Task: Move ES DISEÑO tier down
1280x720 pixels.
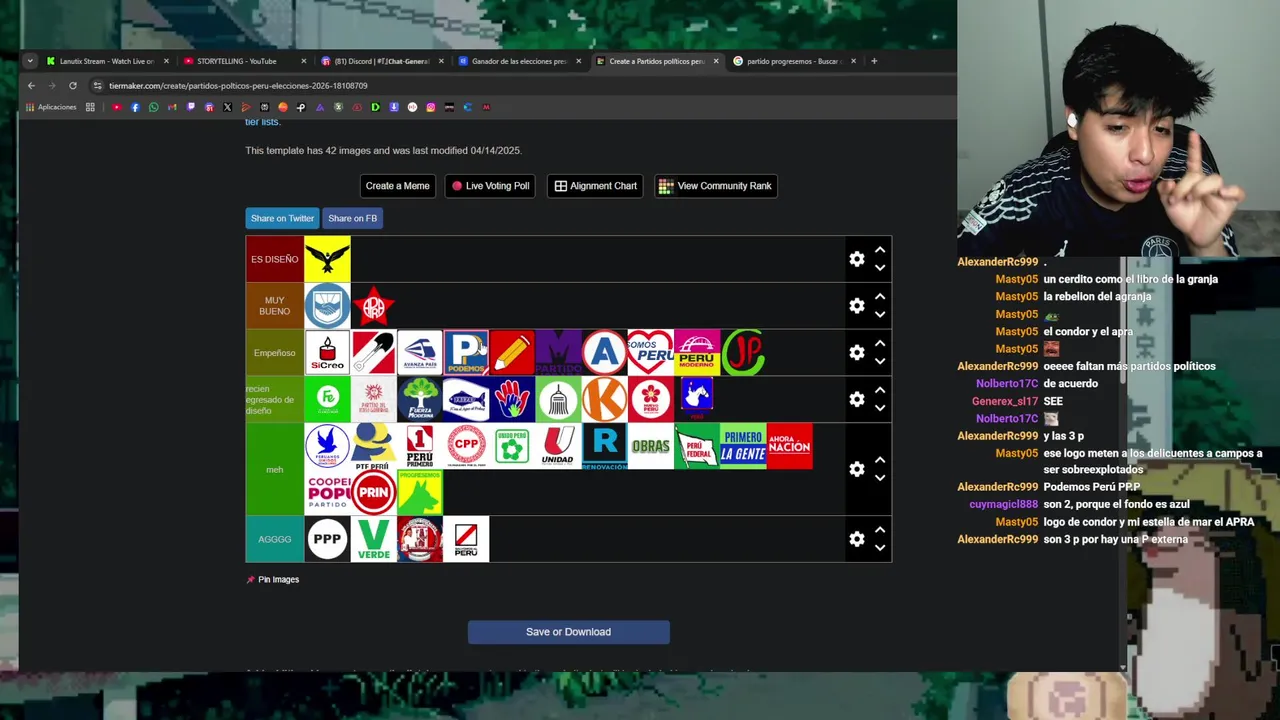Action: (x=880, y=268)
